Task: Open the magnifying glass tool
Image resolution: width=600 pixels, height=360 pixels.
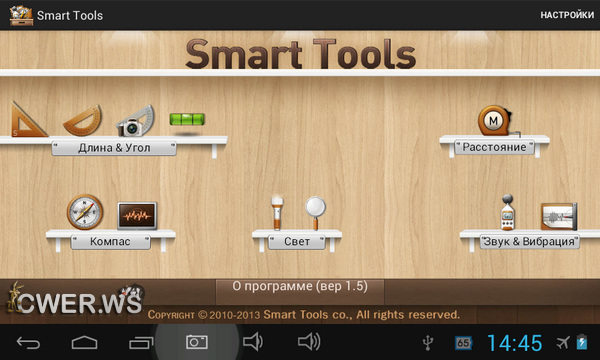Action: coord(316,213)
